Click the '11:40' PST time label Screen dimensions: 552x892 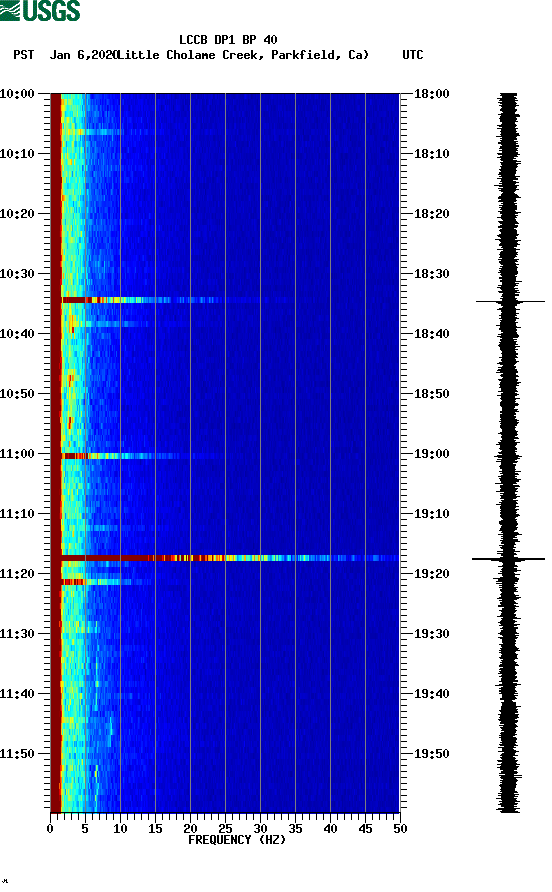(18, 693)
